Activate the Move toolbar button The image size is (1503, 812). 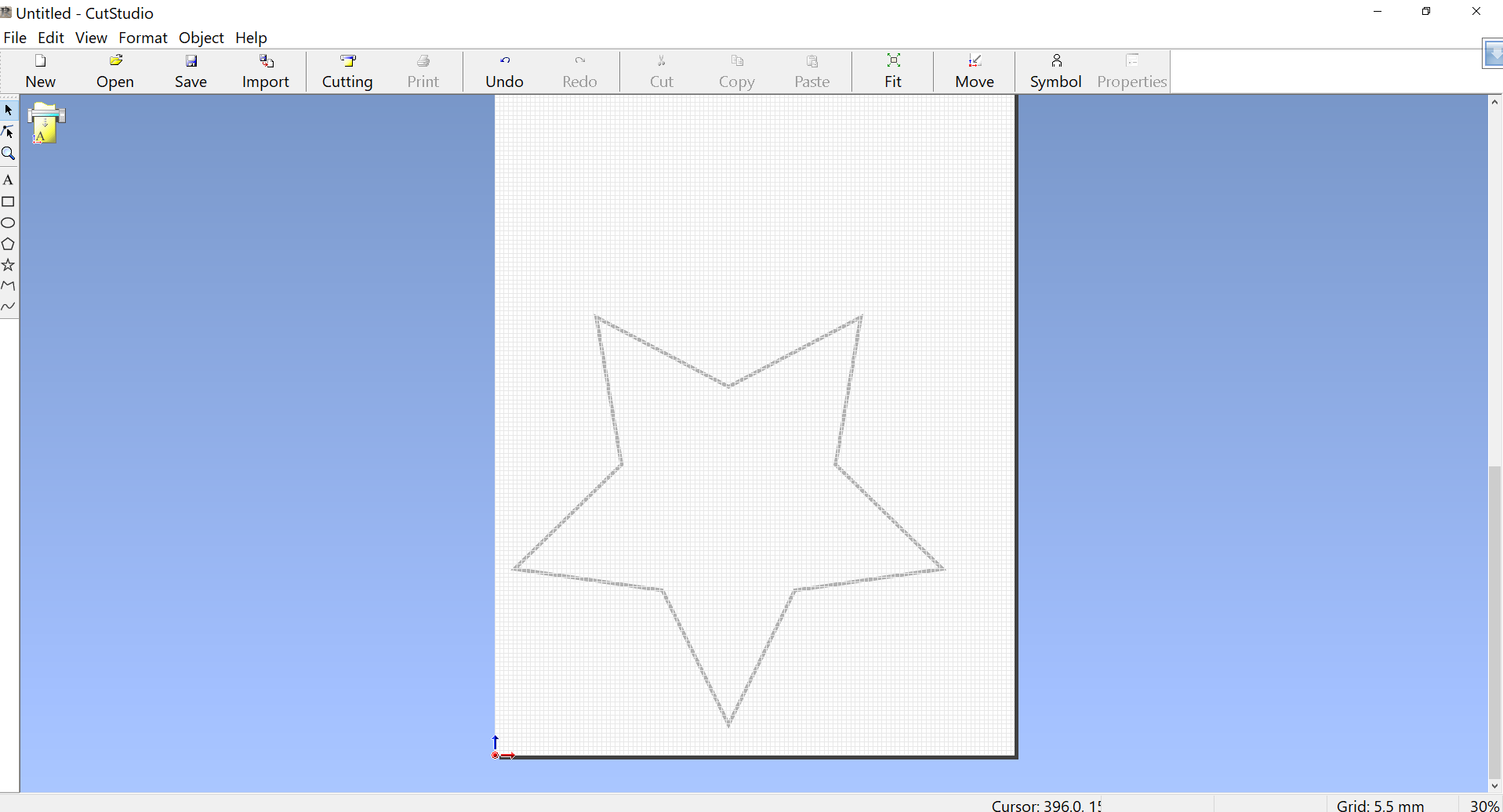click(x=975, y=71)
